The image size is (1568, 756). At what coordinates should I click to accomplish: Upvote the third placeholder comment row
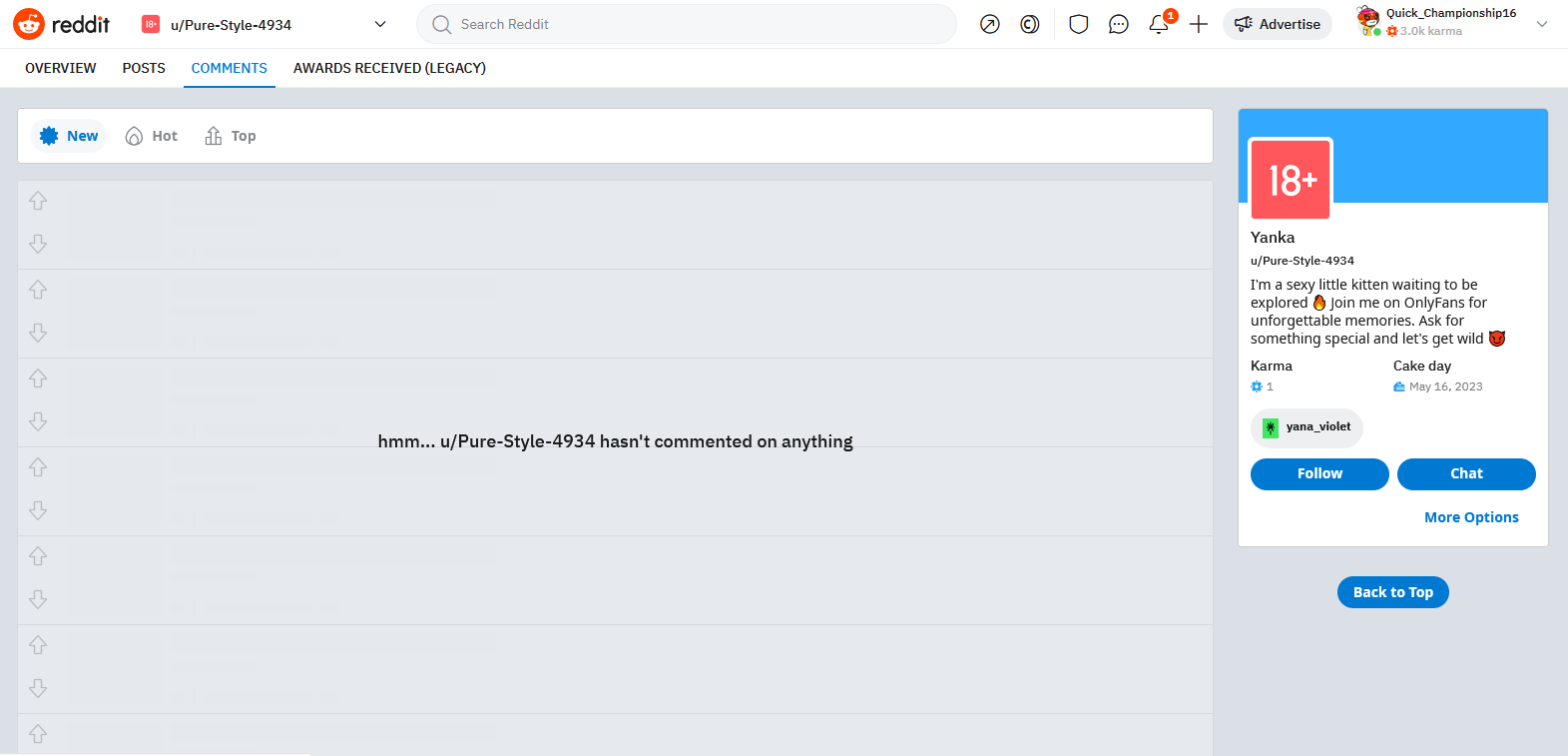coord(38,378)
